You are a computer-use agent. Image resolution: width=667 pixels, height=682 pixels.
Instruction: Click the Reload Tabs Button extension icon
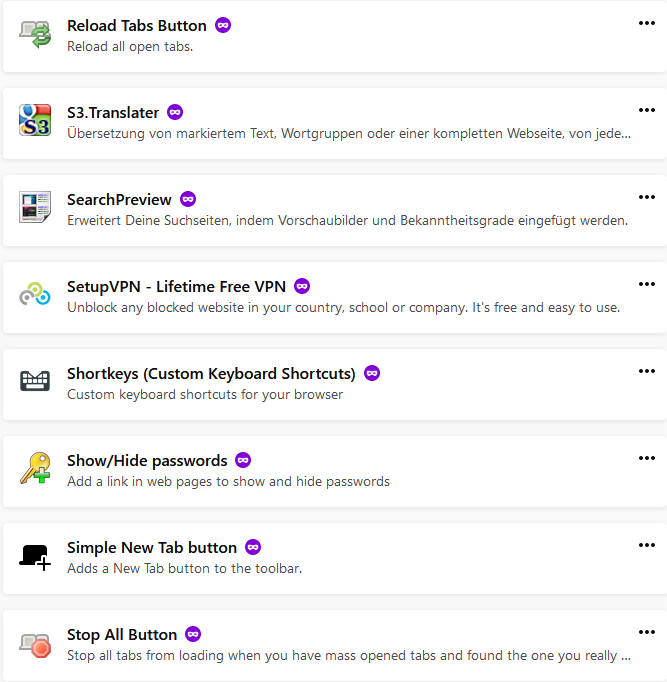click(35, 33)
